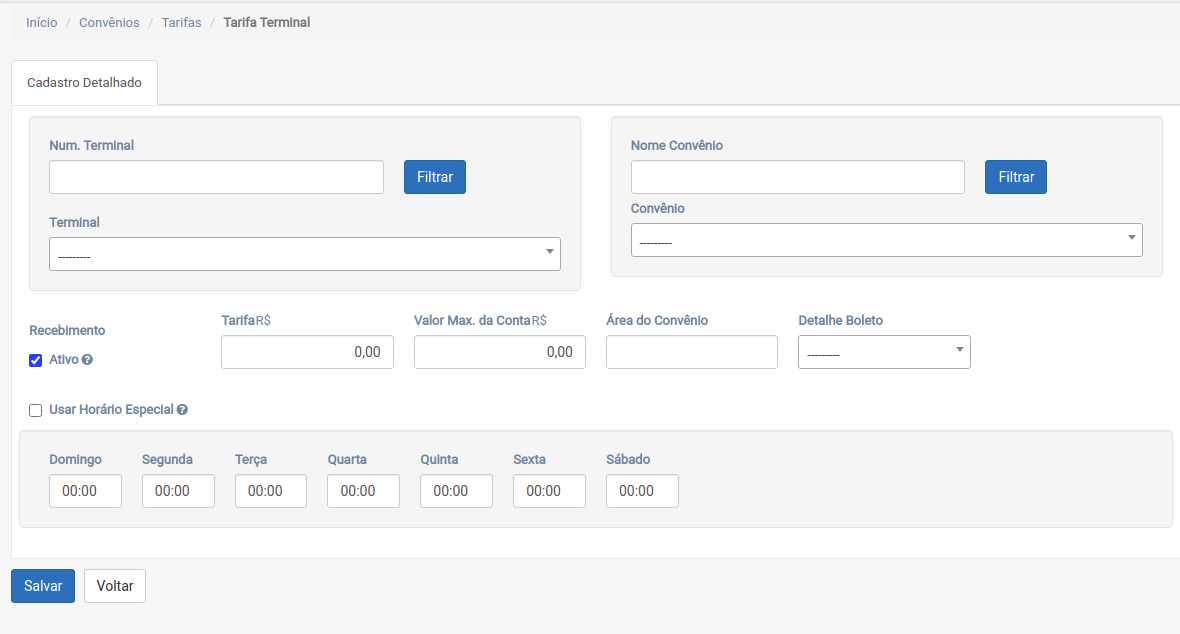Screen dimensions: 1180x634
Task: Focus the Num. Terminal input field
Action: (216, 177)
